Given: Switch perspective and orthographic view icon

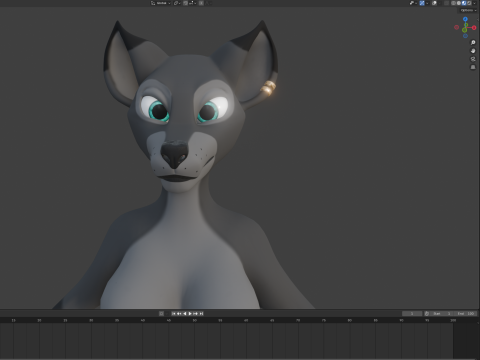Looking at the screenshot, I should click(x=473, y=67).
